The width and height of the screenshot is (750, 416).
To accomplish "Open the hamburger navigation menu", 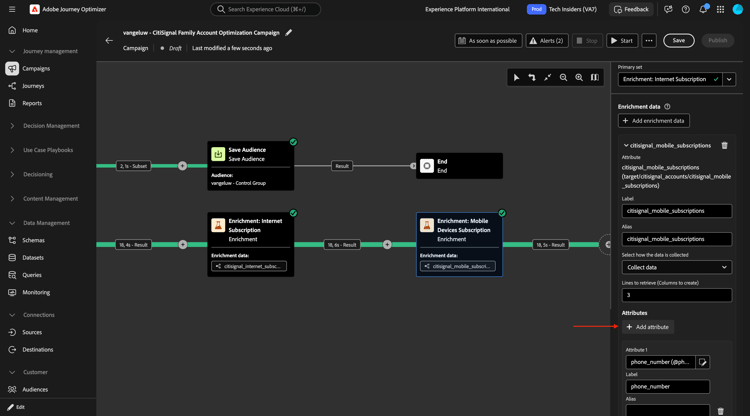I will click(x=12, y=9).
